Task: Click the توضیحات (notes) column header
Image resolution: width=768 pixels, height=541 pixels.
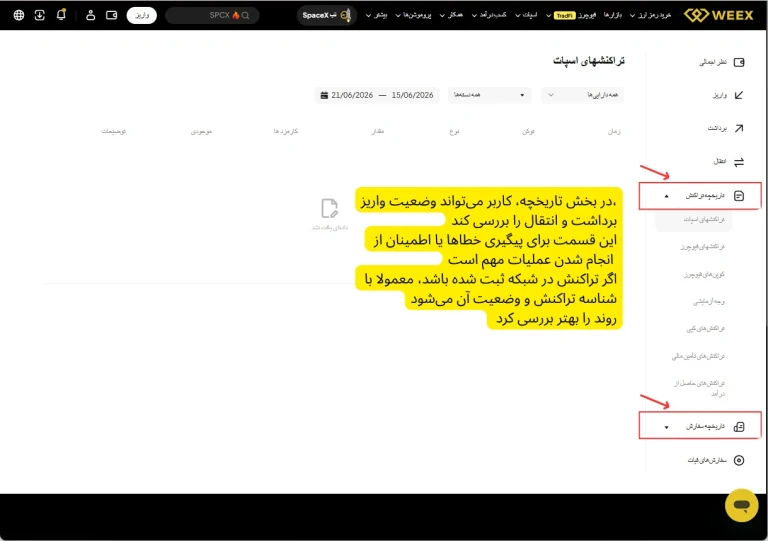Action: [114, 131]
